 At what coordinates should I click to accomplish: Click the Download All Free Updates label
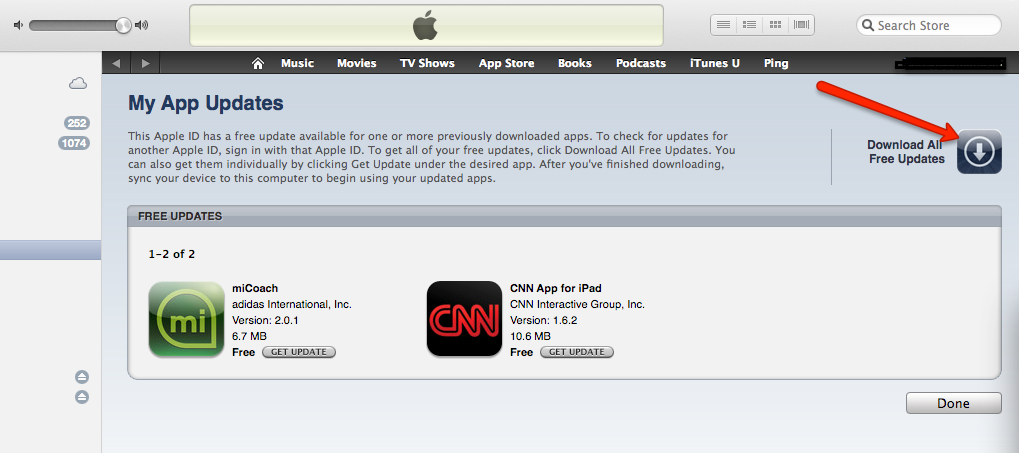coord(906,151)
